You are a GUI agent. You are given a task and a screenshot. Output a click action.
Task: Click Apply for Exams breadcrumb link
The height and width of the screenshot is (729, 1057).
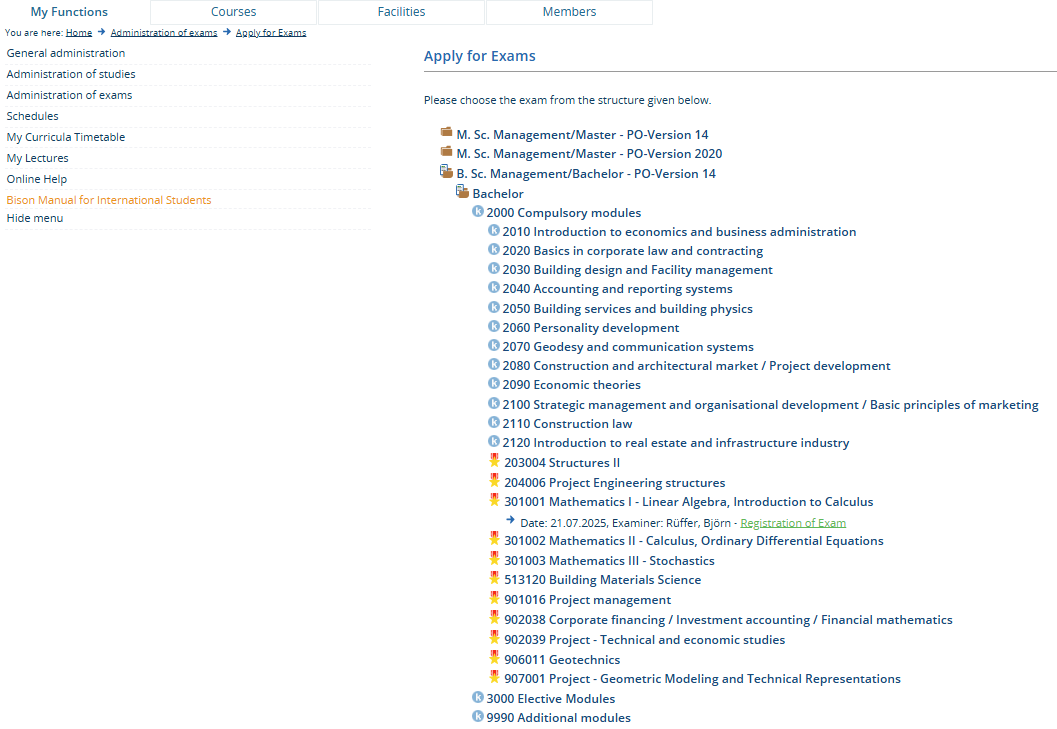[x=271, y=32]
